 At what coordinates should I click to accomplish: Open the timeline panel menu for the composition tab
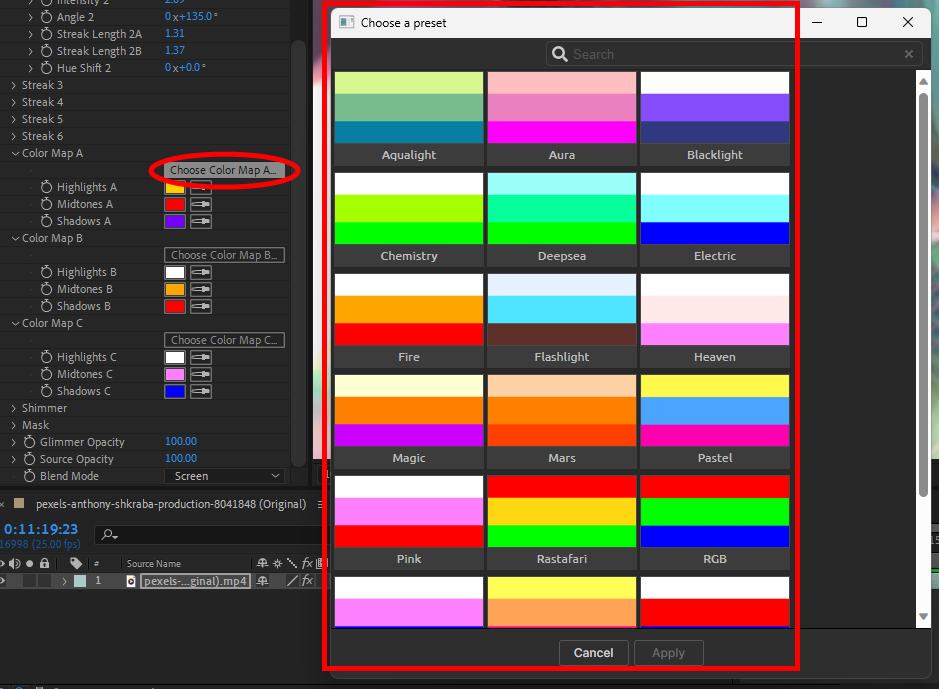point(319,505)
